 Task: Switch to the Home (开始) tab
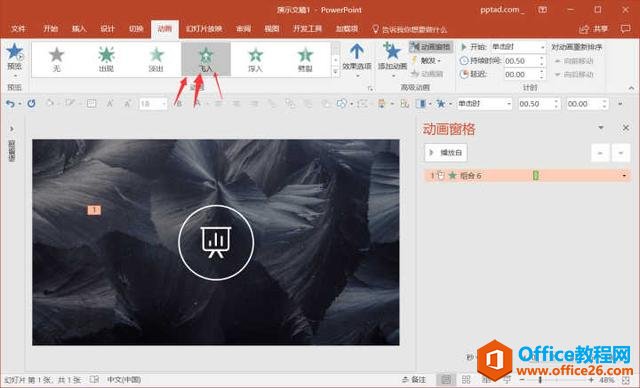click(51, 29)
